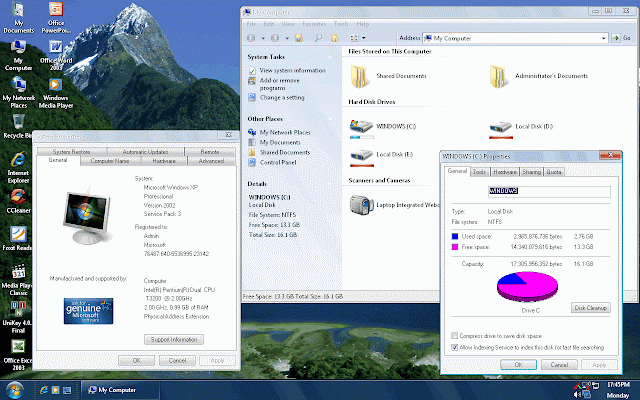Screen dimensions: 640x400
Task: Switch to Quota tab in drive Properties
Action: click(554, 172)
